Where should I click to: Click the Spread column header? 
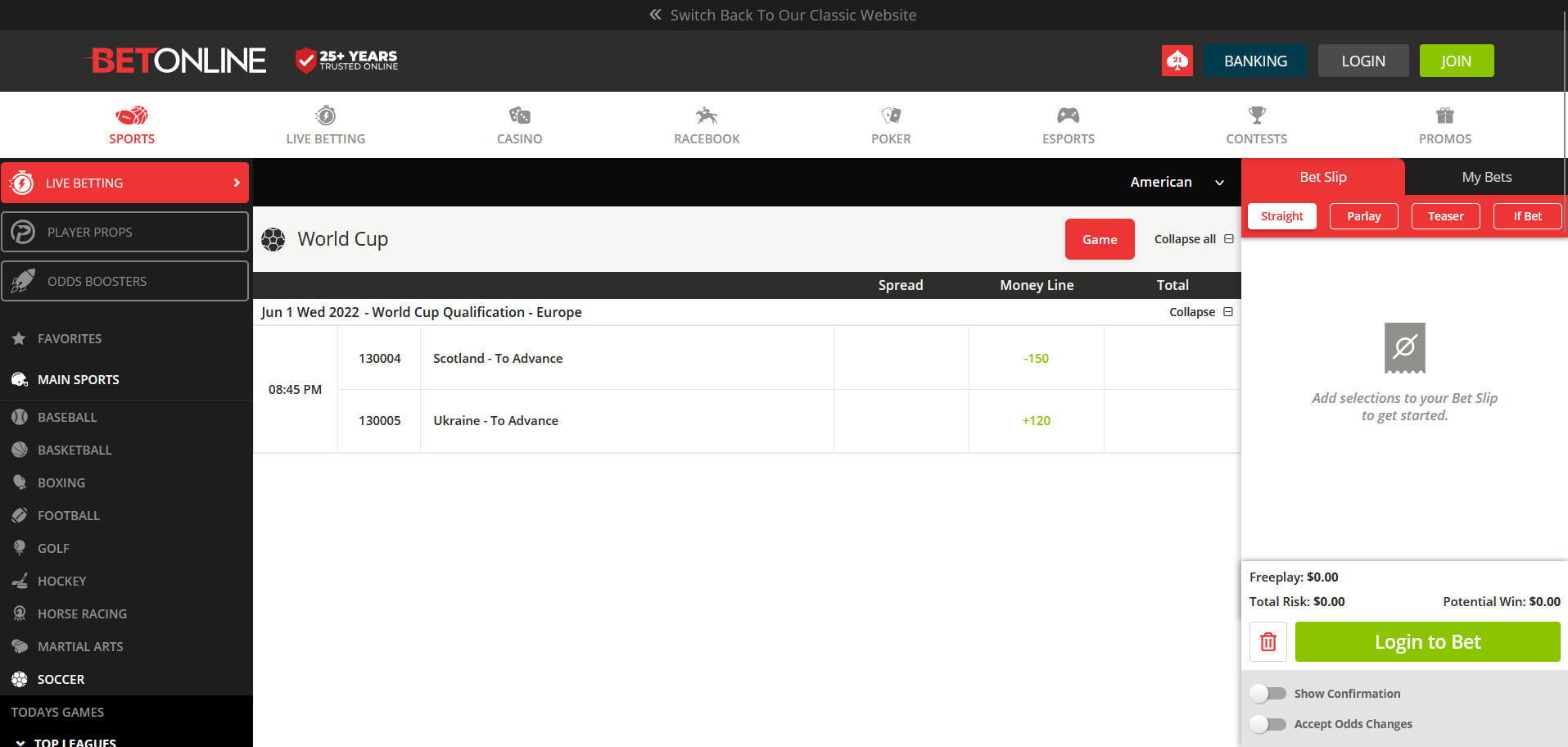[901, 285]
